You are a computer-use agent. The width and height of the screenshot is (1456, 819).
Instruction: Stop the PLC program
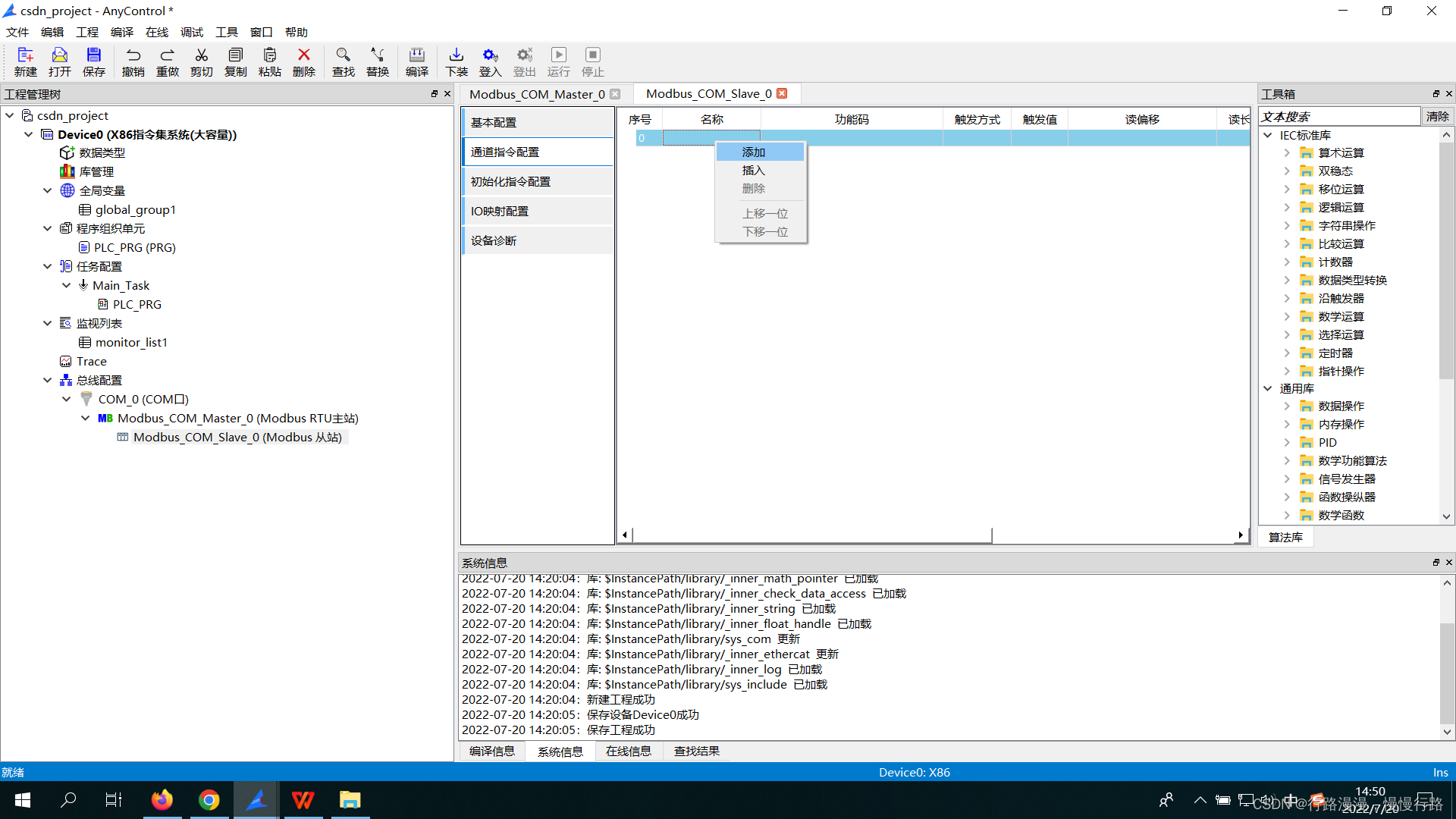click(592, 61)
